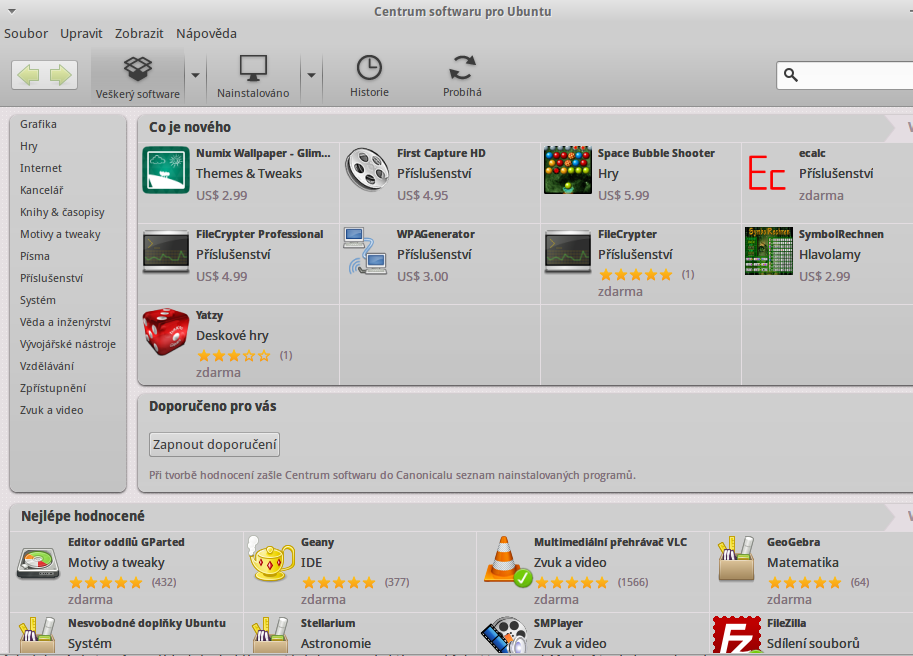Open the Space Bubble Shooter icon
Screen dimensions: 913x656
coord(568,170)
